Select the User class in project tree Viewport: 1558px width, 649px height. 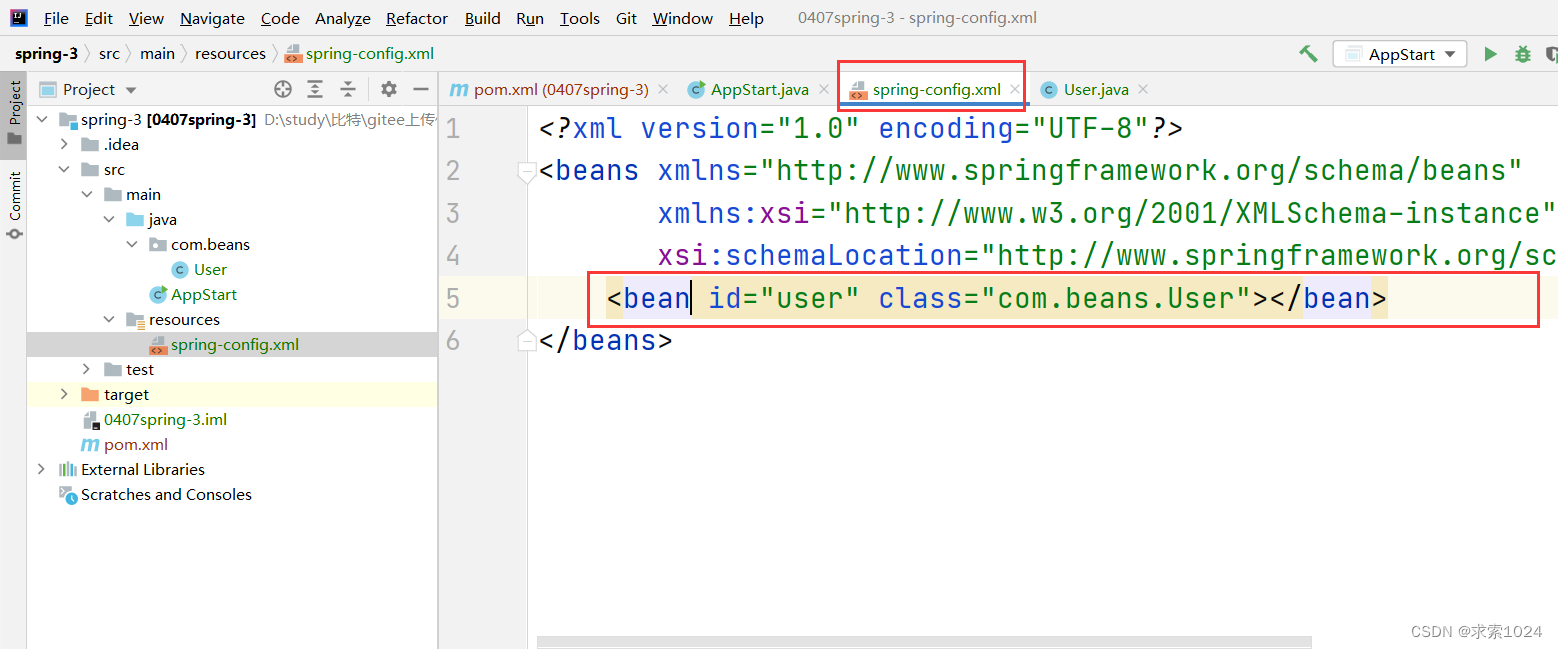click(x=199, y=269)
